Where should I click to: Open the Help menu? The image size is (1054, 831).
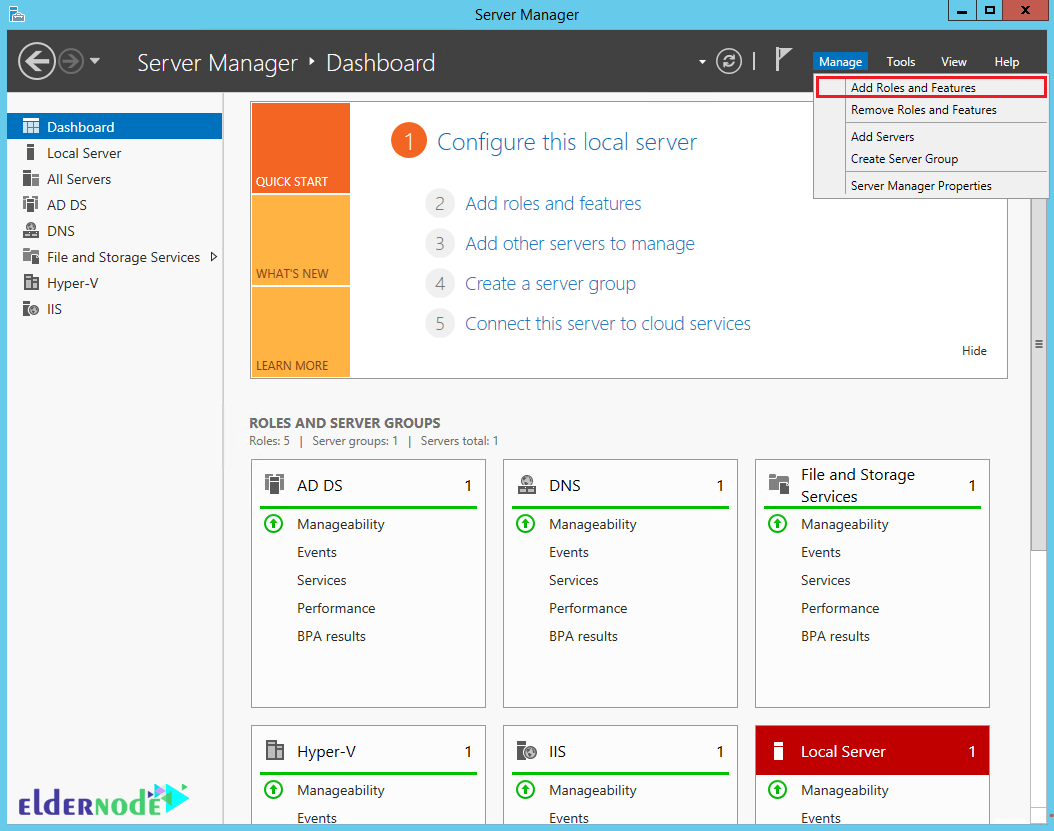tap(1006, 62)
